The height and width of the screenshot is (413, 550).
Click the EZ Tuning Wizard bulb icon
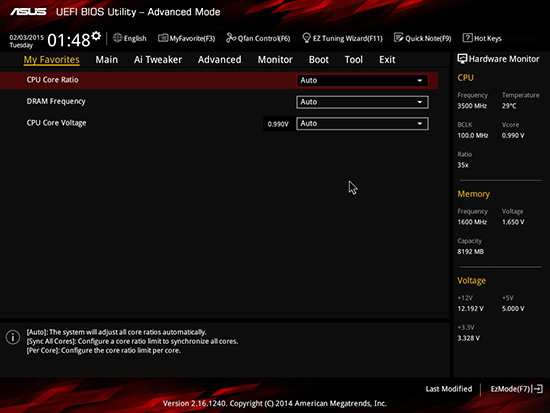click(x=306, y=38)
